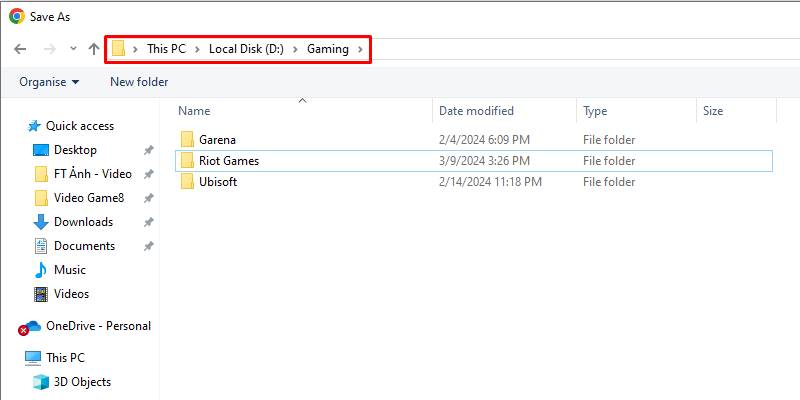Expand the chevron after Gaming in path
Viewport: 800px width, 400px height.
point(360,49)
